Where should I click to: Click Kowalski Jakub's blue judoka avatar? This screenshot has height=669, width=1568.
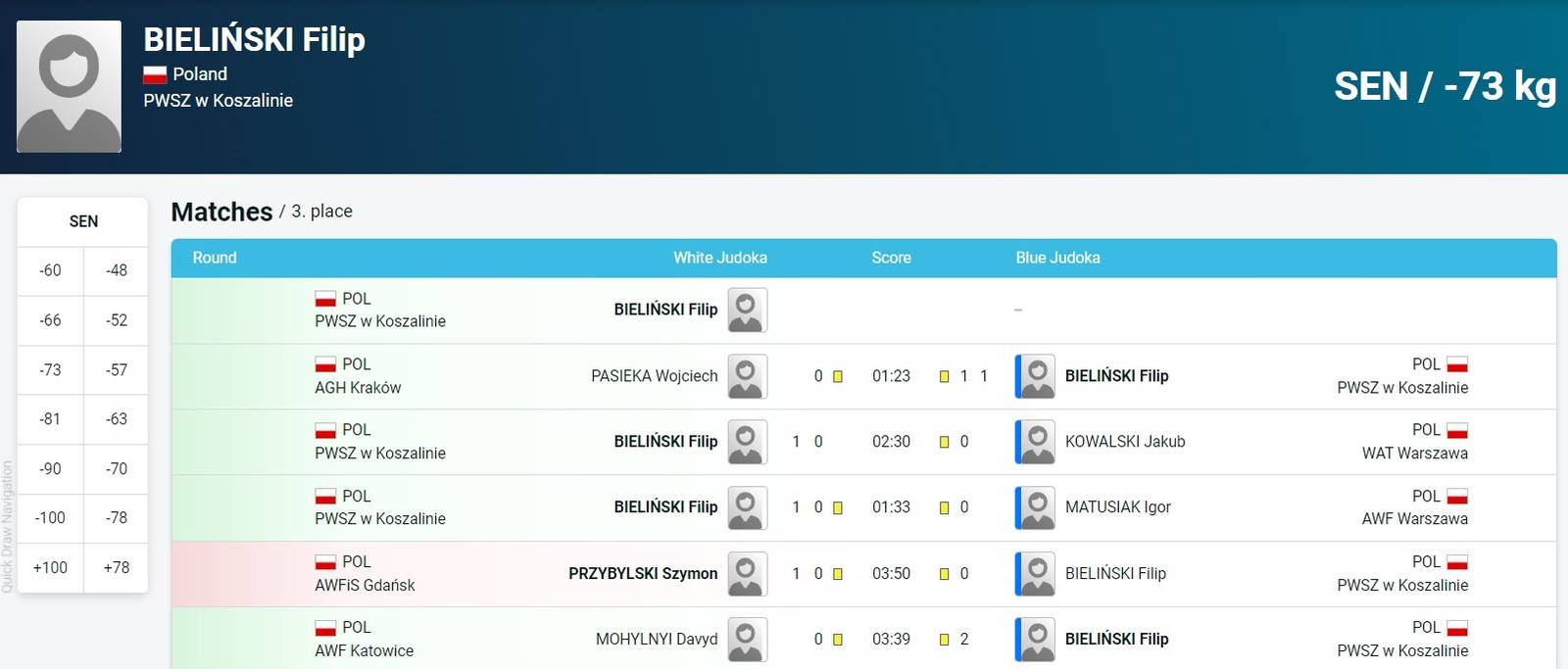point(1036,442)
